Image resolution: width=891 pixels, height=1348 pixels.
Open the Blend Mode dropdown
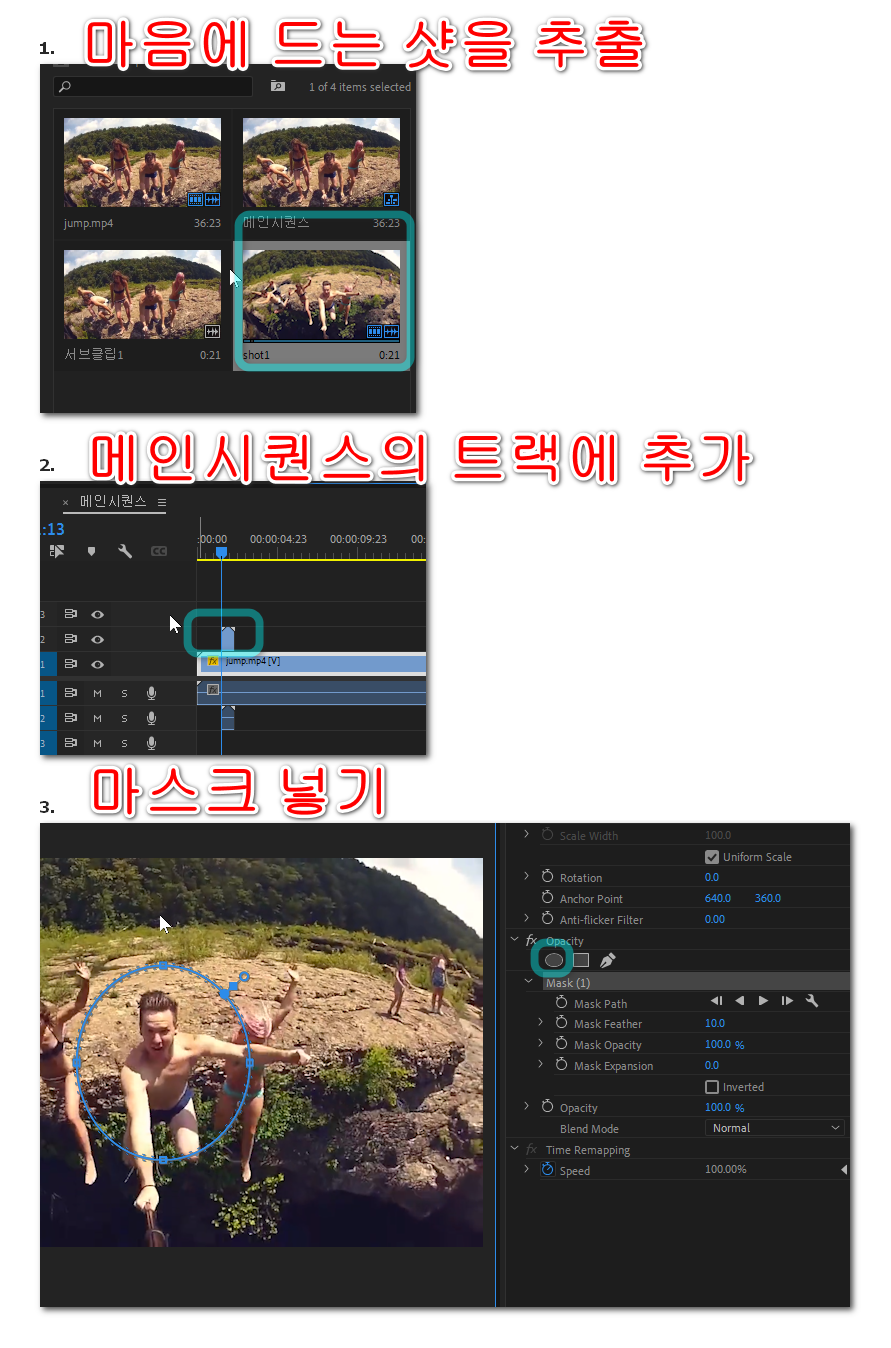776,1128
